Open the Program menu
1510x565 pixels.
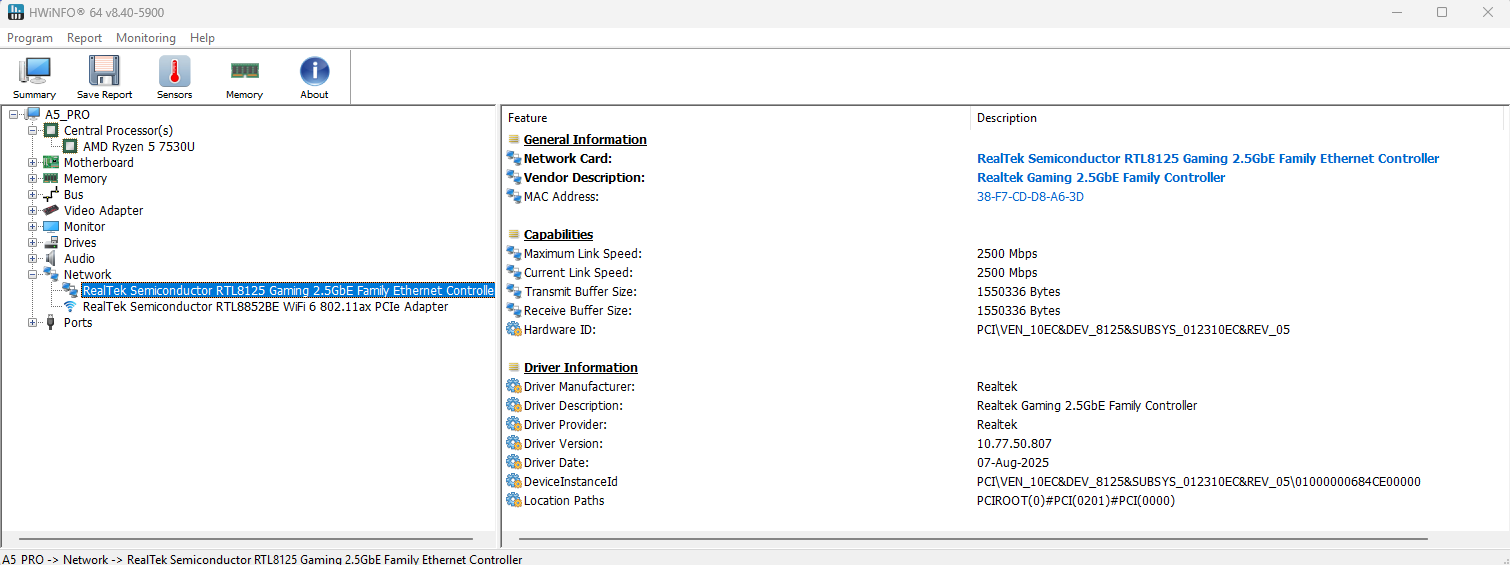(30, 38)
